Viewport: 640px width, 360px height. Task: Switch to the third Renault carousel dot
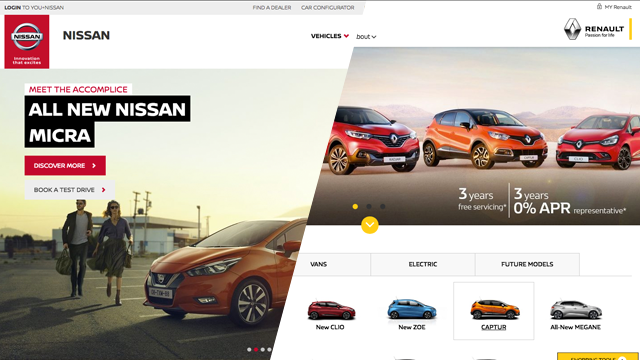[382, 207]
